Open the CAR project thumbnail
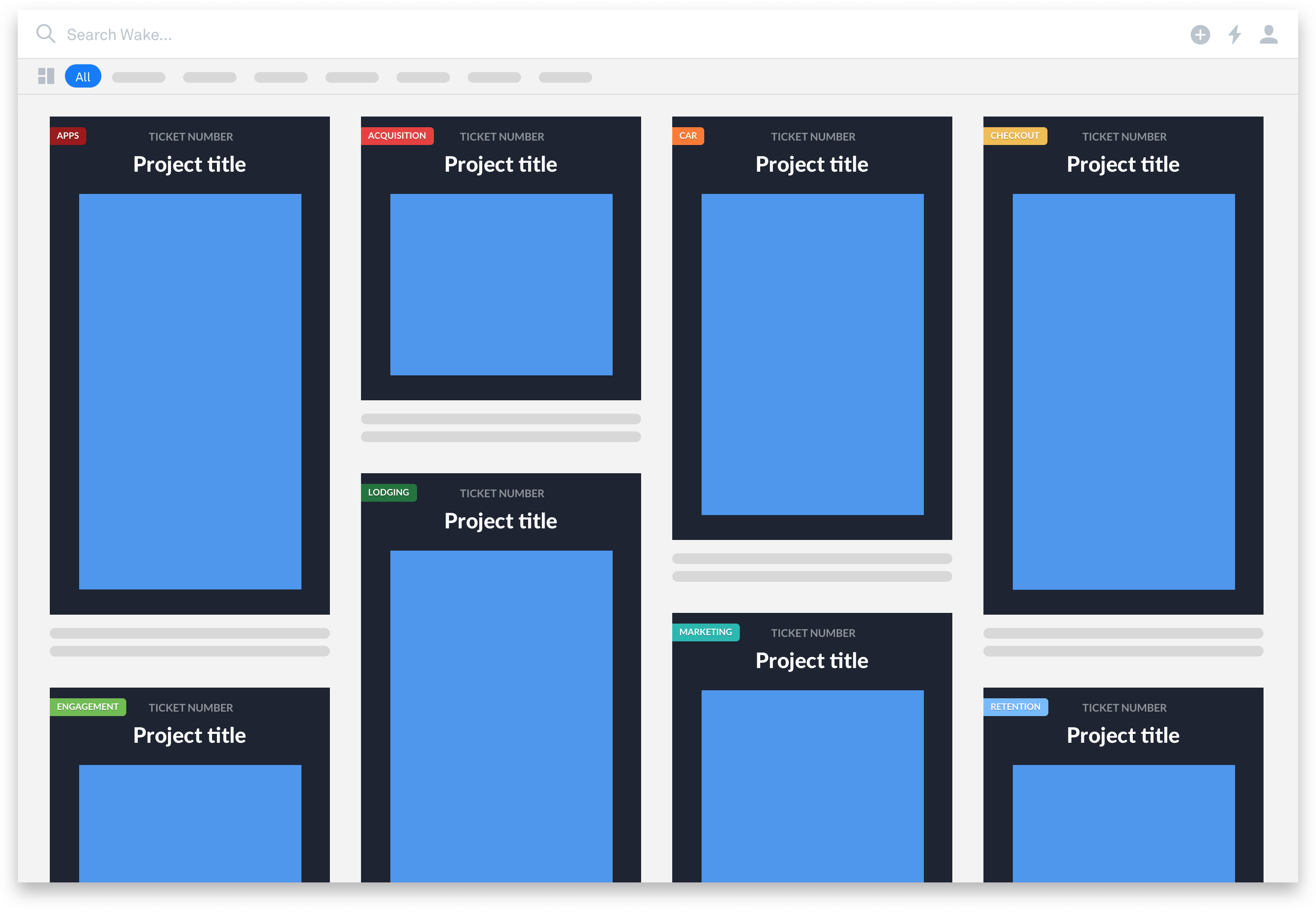The width and height of the screenshot is (1316, 918). pyautogui.click(x=812, y=354)
